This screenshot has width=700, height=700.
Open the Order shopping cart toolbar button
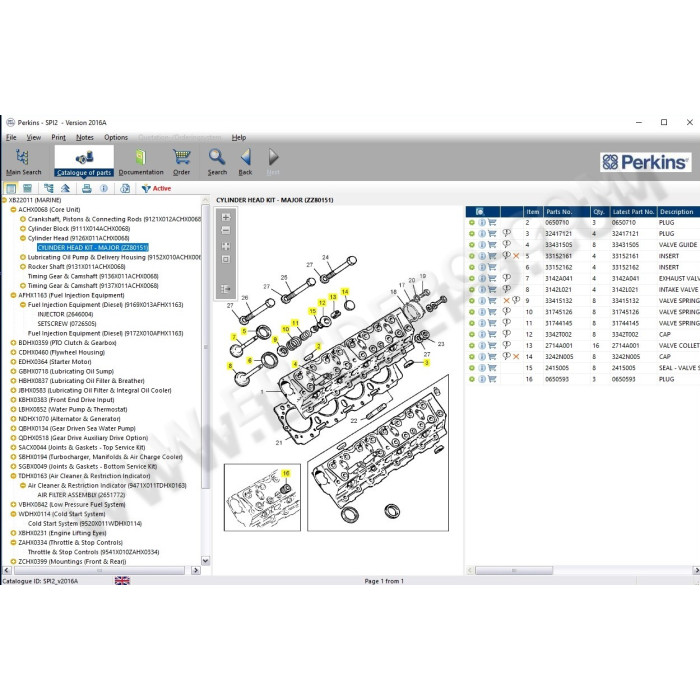coord(181,162)
